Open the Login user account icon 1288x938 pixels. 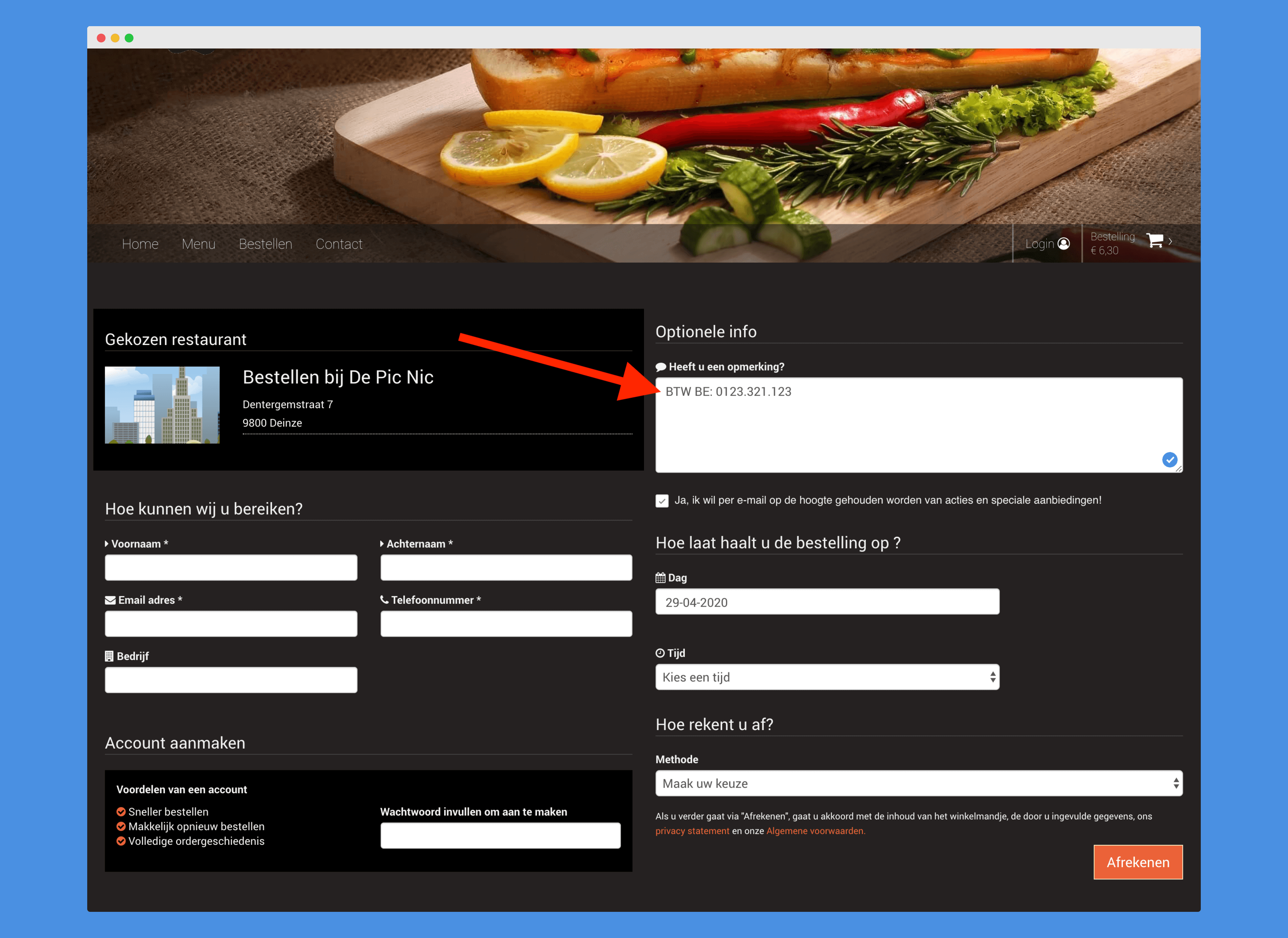[1064, 243]
